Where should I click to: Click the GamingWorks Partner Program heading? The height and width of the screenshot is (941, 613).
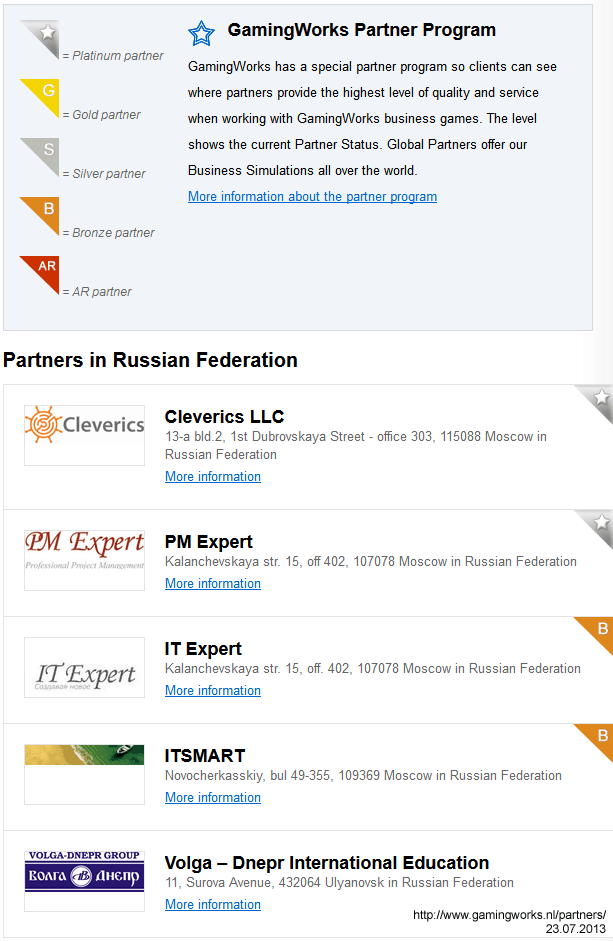[x=361, y=30]
